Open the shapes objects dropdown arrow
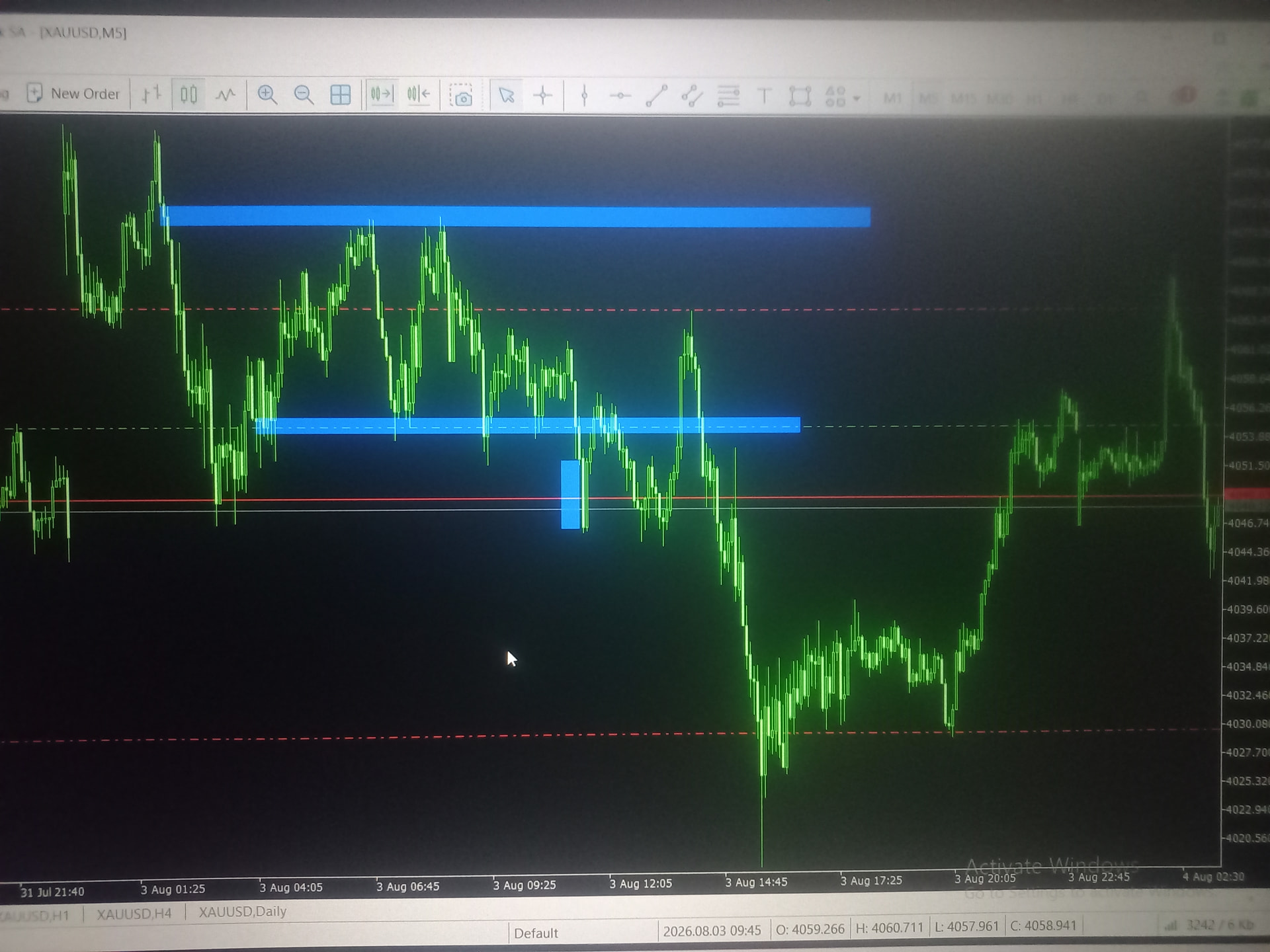 click(857, 99)
